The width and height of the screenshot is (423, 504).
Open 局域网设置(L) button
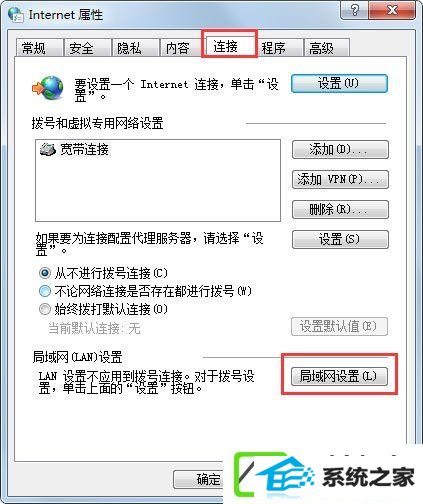click(339, 376)
